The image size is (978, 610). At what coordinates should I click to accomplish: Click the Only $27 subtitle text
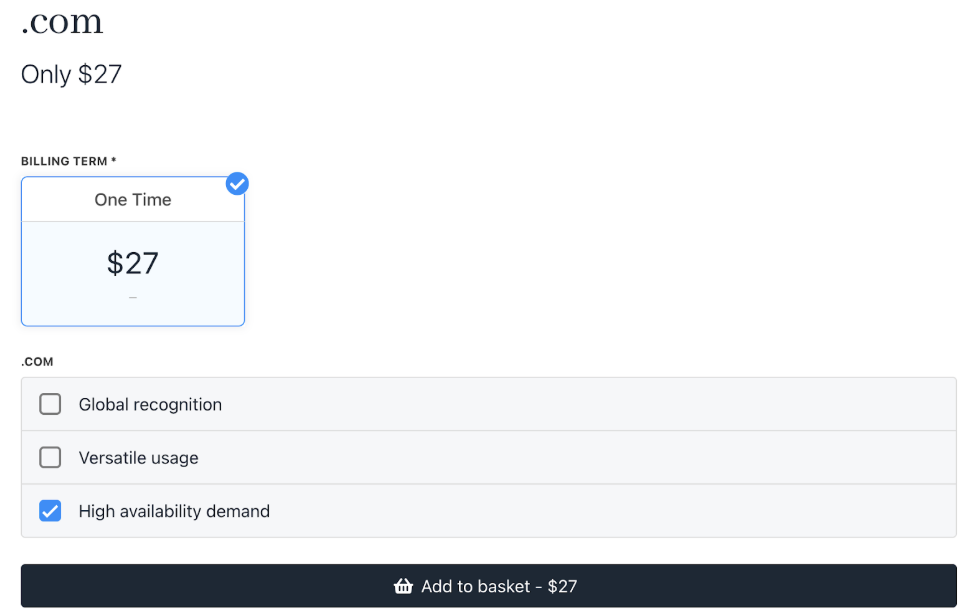coord(71,74)
